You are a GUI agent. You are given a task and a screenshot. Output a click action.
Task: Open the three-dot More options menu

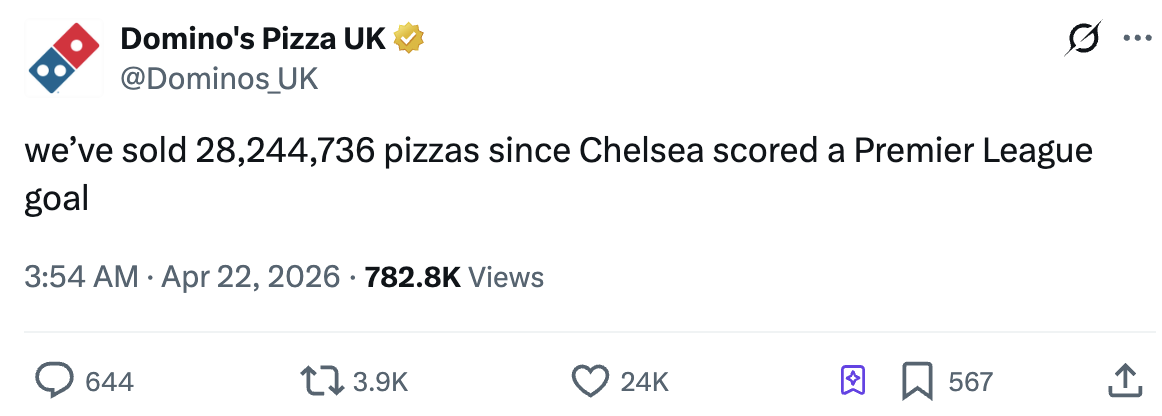(x=1137, y=40)
